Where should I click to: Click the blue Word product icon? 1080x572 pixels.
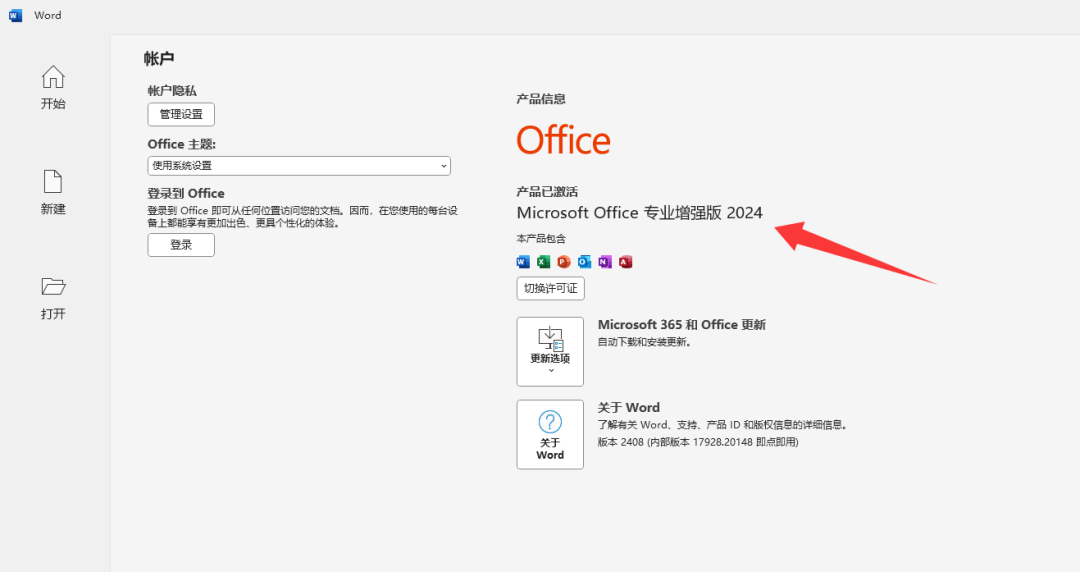point(522,262)
